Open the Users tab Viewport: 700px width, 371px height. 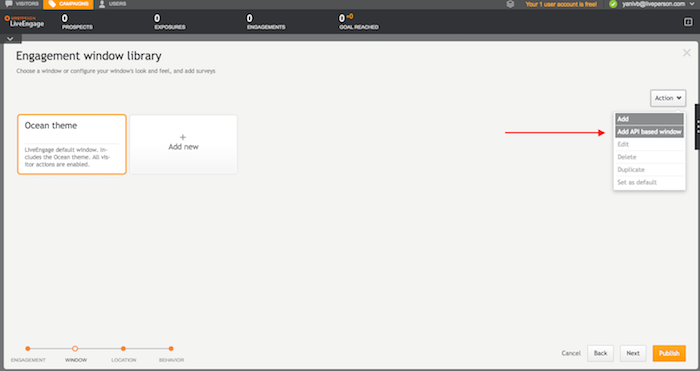tap(112, 4)
